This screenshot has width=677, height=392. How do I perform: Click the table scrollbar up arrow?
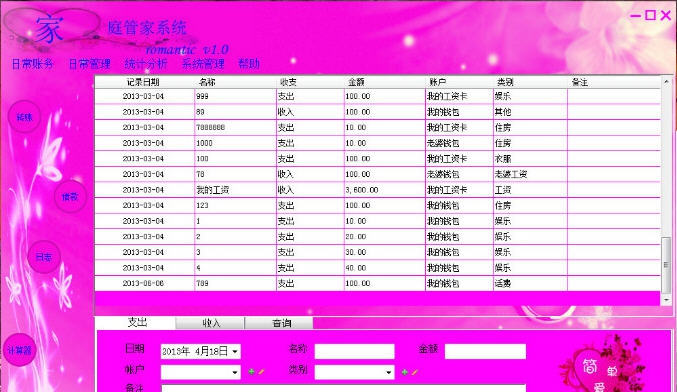(666, 82)
